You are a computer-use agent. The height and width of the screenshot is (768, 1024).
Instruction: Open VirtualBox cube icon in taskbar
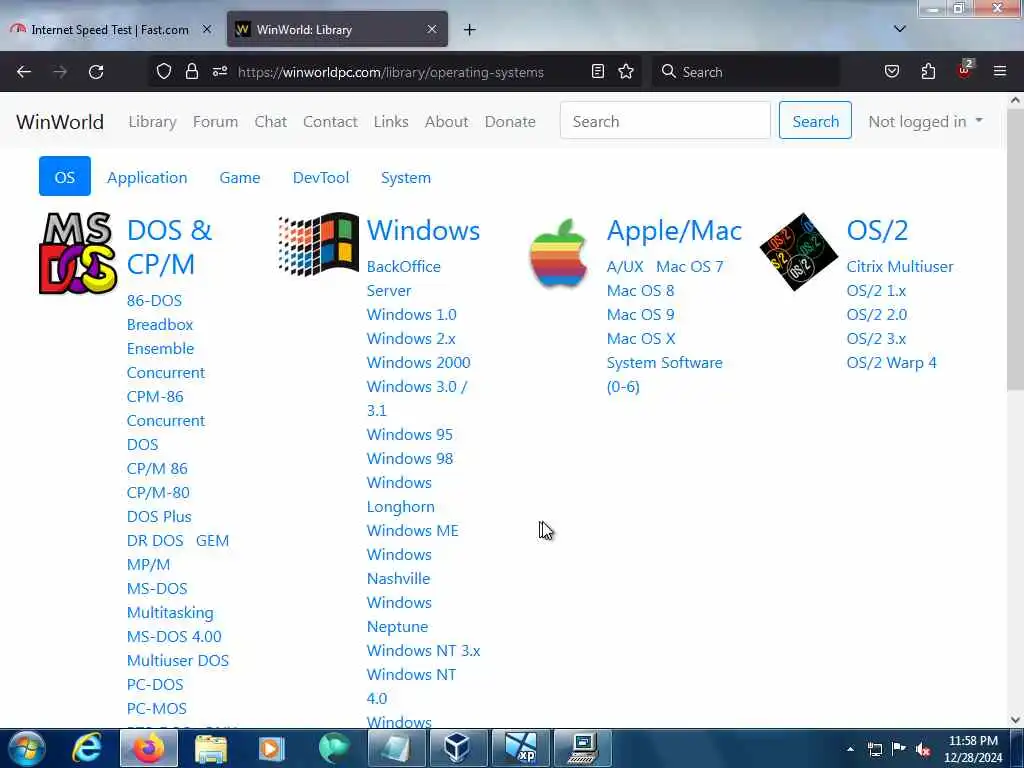click(x=457, y=748)
